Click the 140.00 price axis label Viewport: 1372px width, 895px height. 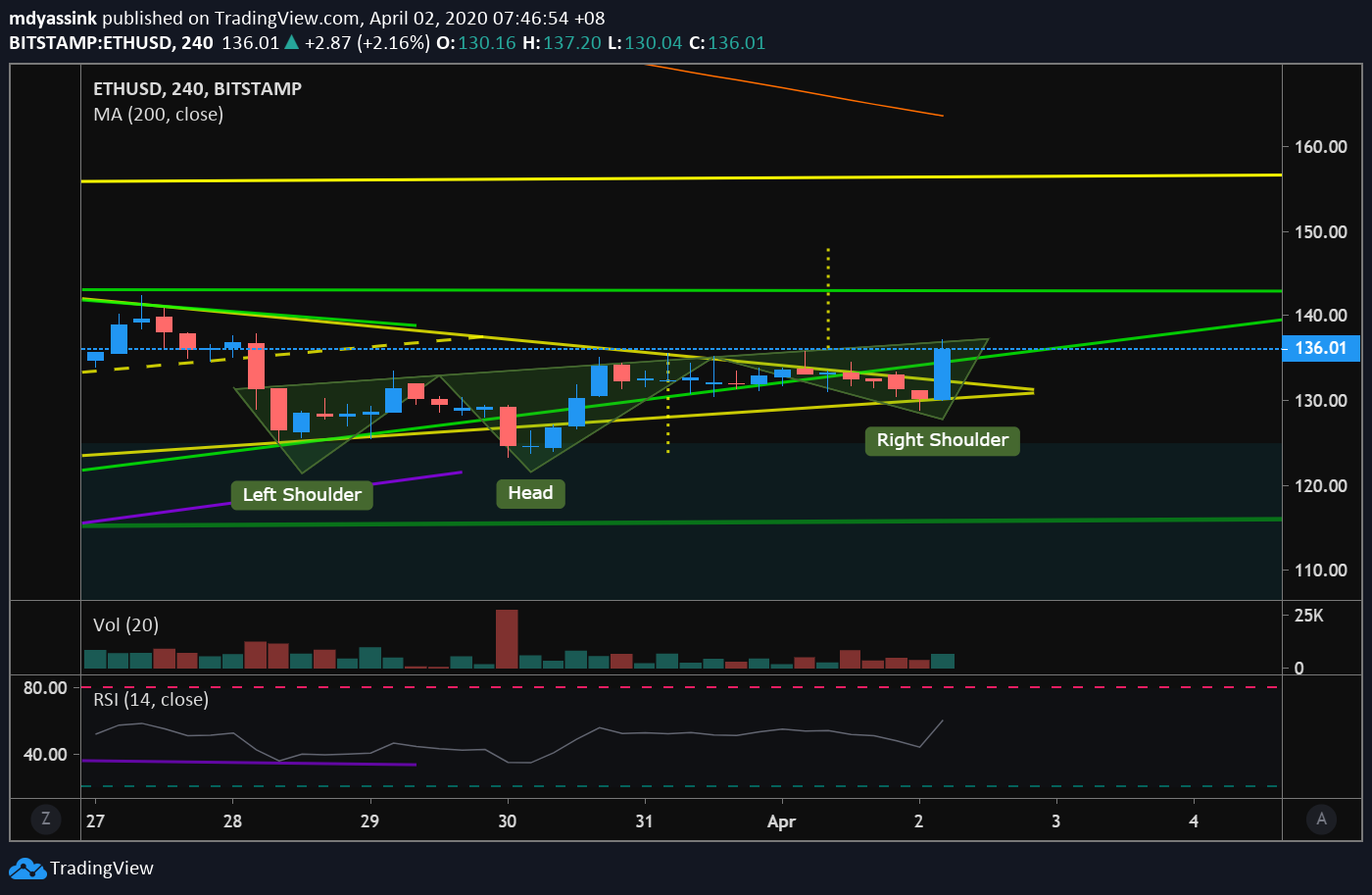(1320, 315)
